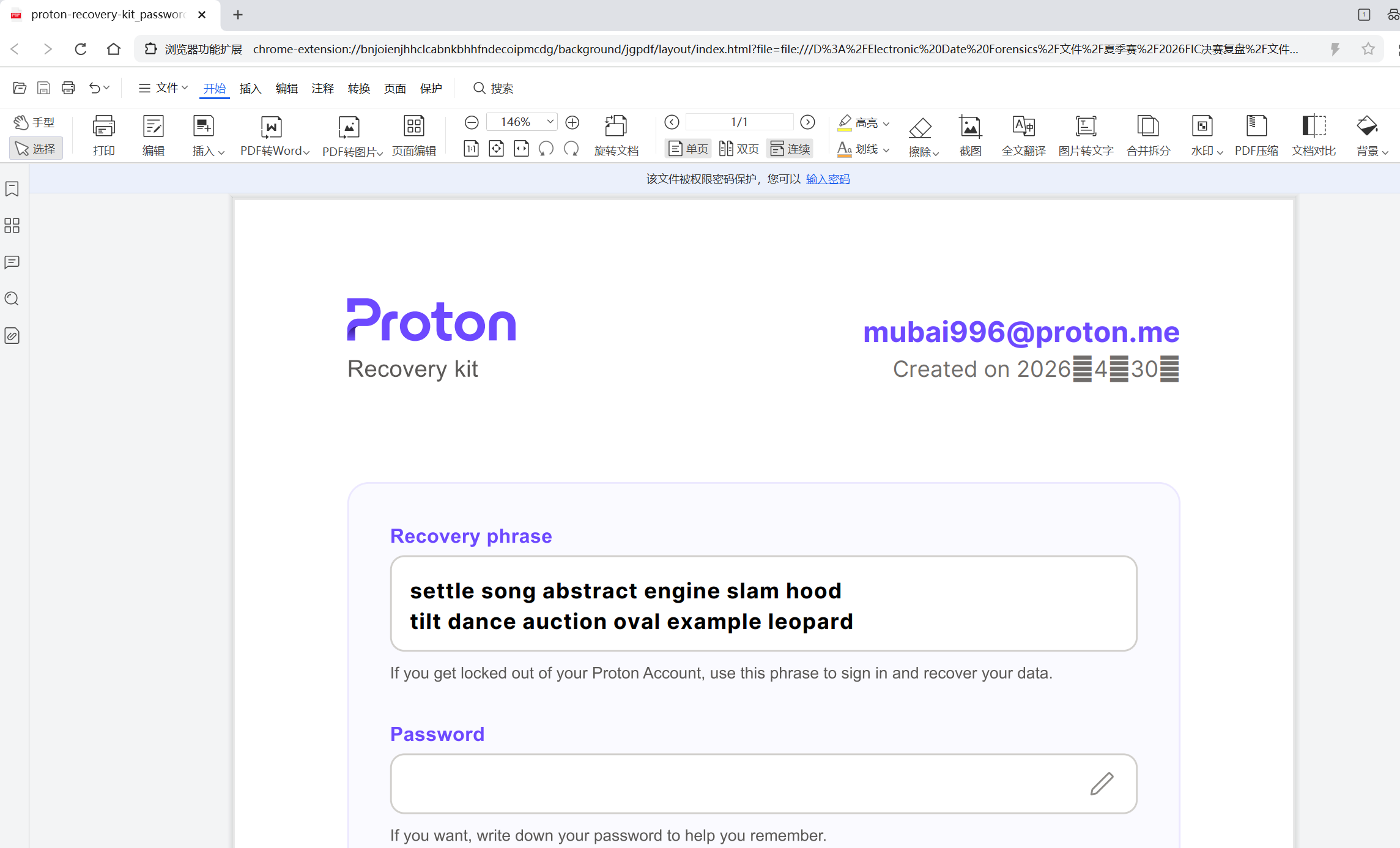Click the zoom in plus icon
Image resolution: width=1400 pixels, height=848 pixels.
pos(572,123)
